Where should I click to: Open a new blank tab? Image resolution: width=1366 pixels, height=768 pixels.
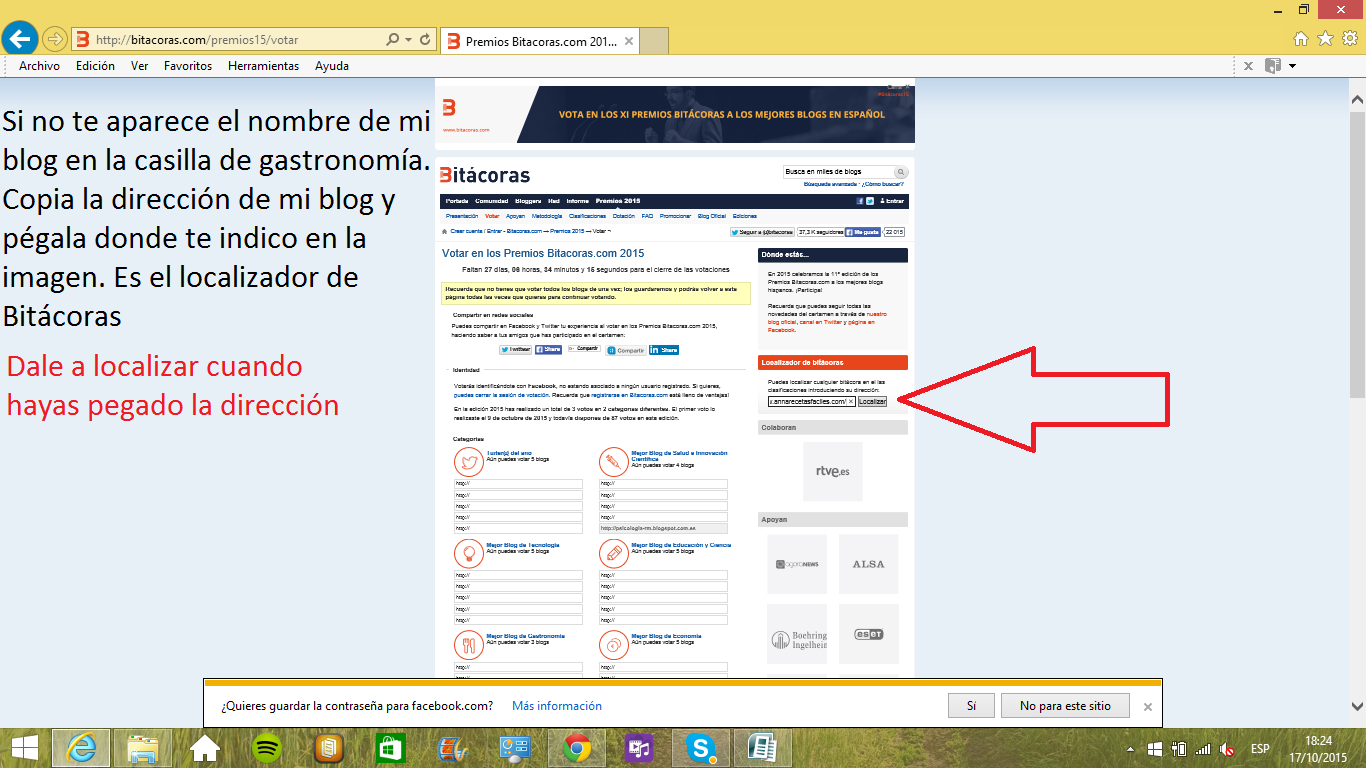(x=653, y=41)
